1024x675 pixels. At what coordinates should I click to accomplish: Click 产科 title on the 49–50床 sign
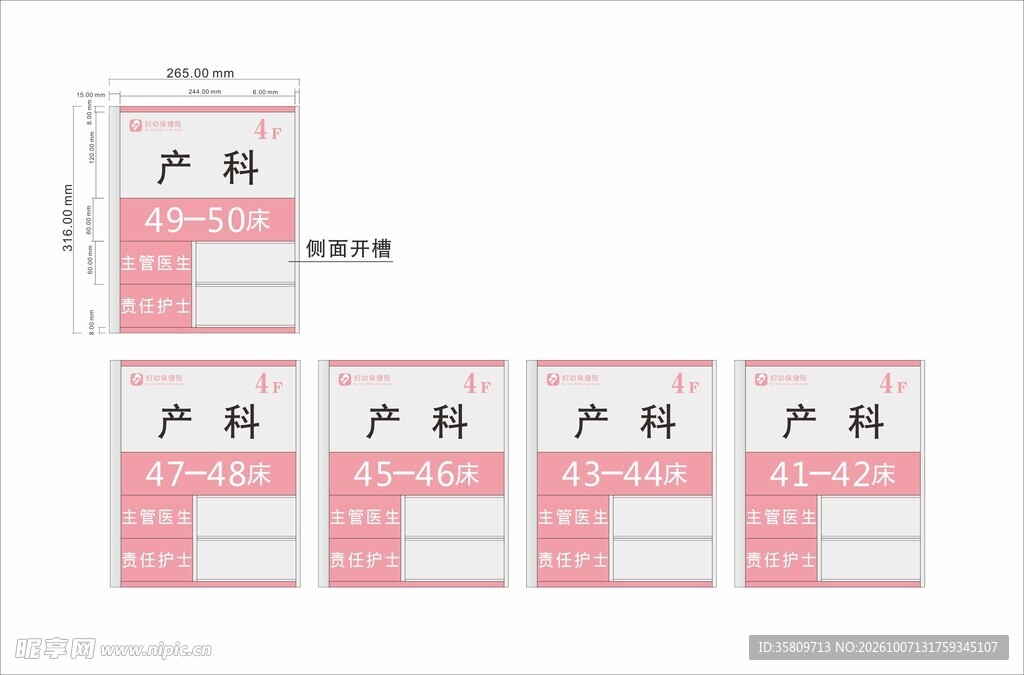[208, 168]
